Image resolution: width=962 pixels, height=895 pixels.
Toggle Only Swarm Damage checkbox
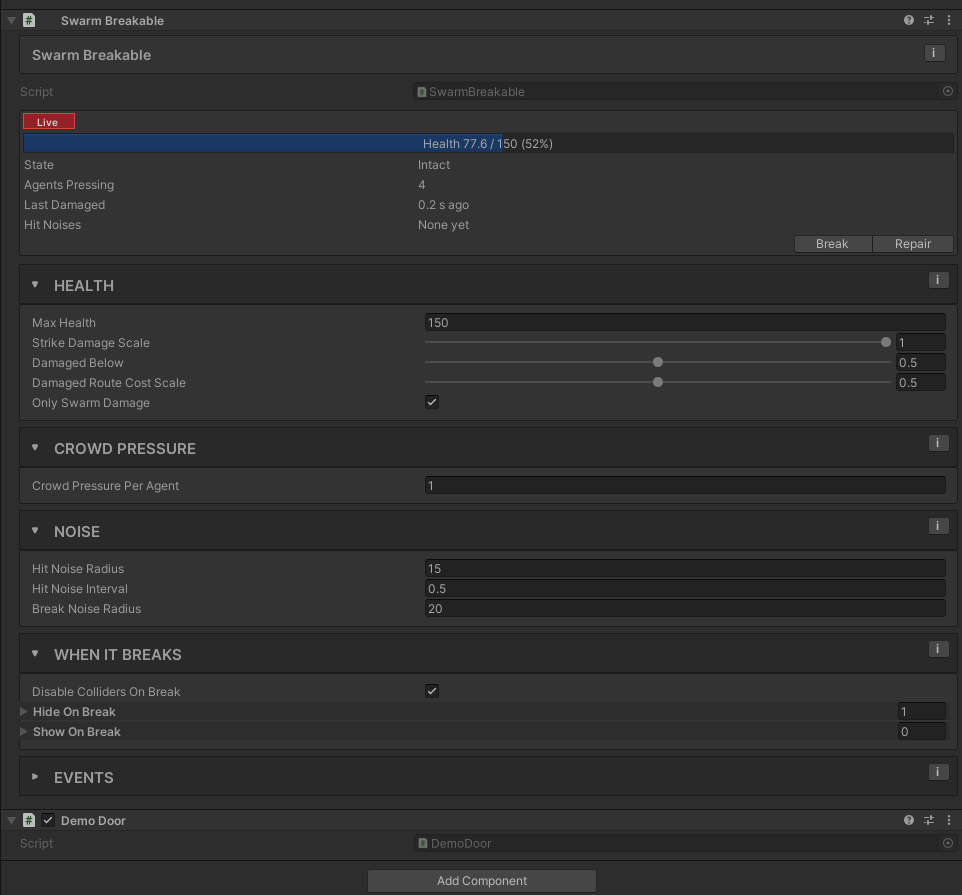pyautogui.click(x=432, y=402)
